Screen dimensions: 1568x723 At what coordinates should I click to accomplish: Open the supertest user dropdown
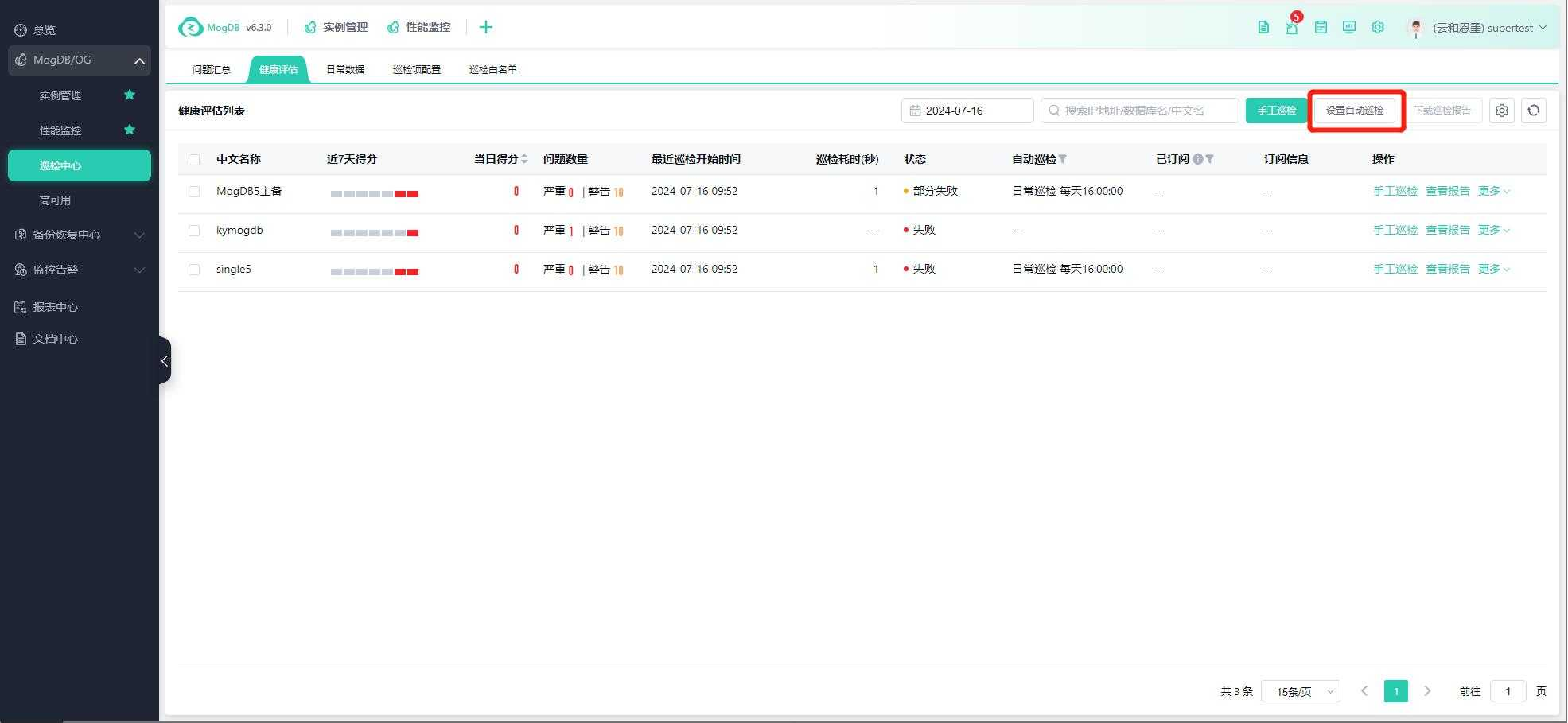1489,28
